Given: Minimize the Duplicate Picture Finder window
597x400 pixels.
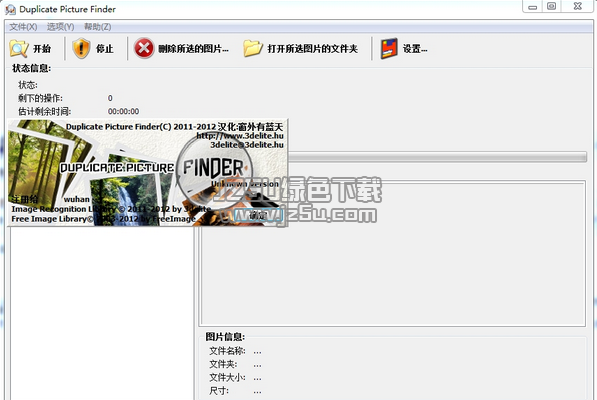Looking at the screenshot, I should (x=533, y=6).
